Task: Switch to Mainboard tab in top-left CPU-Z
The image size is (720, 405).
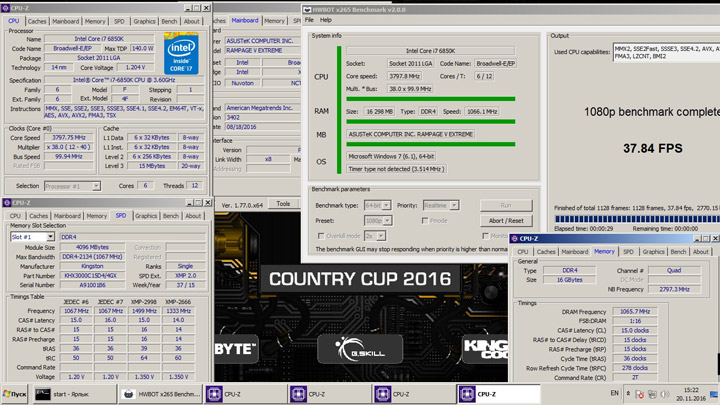Action: (65, 22)
